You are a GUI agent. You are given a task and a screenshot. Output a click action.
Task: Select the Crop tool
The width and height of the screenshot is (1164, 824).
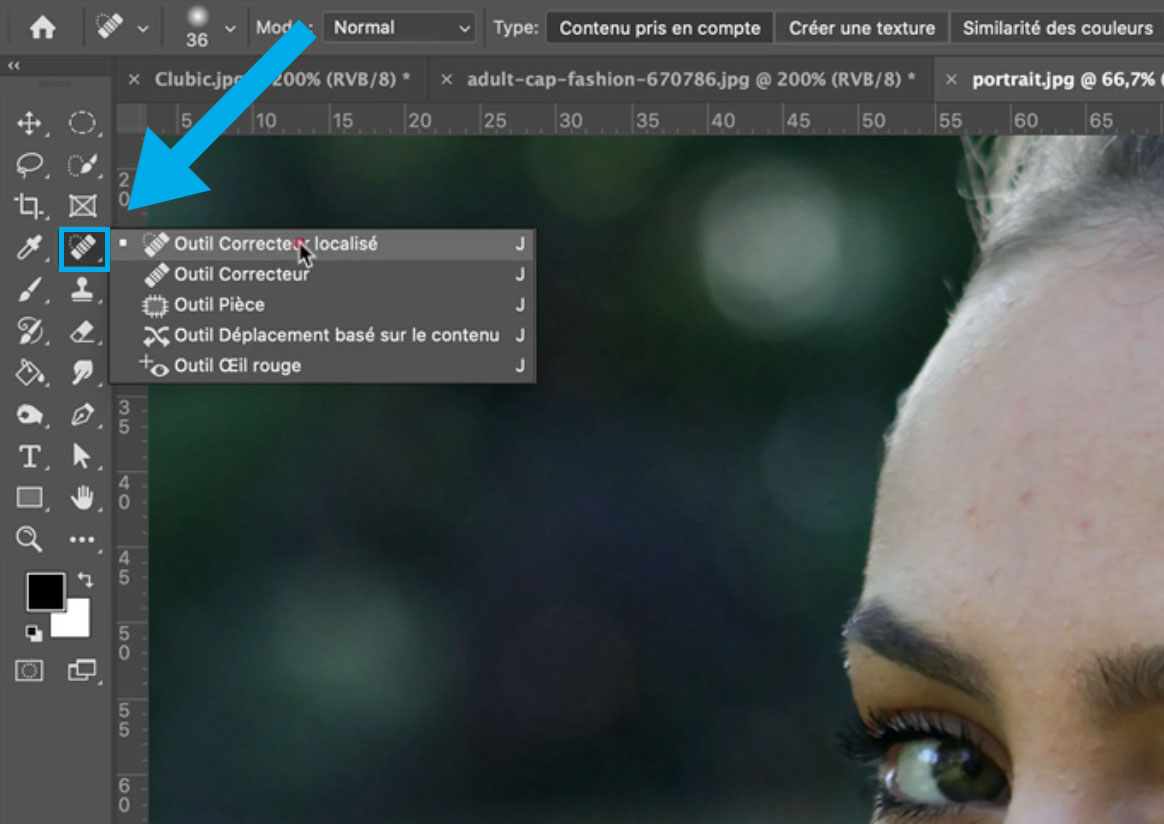pyautogui.click(x=29, y=207)
